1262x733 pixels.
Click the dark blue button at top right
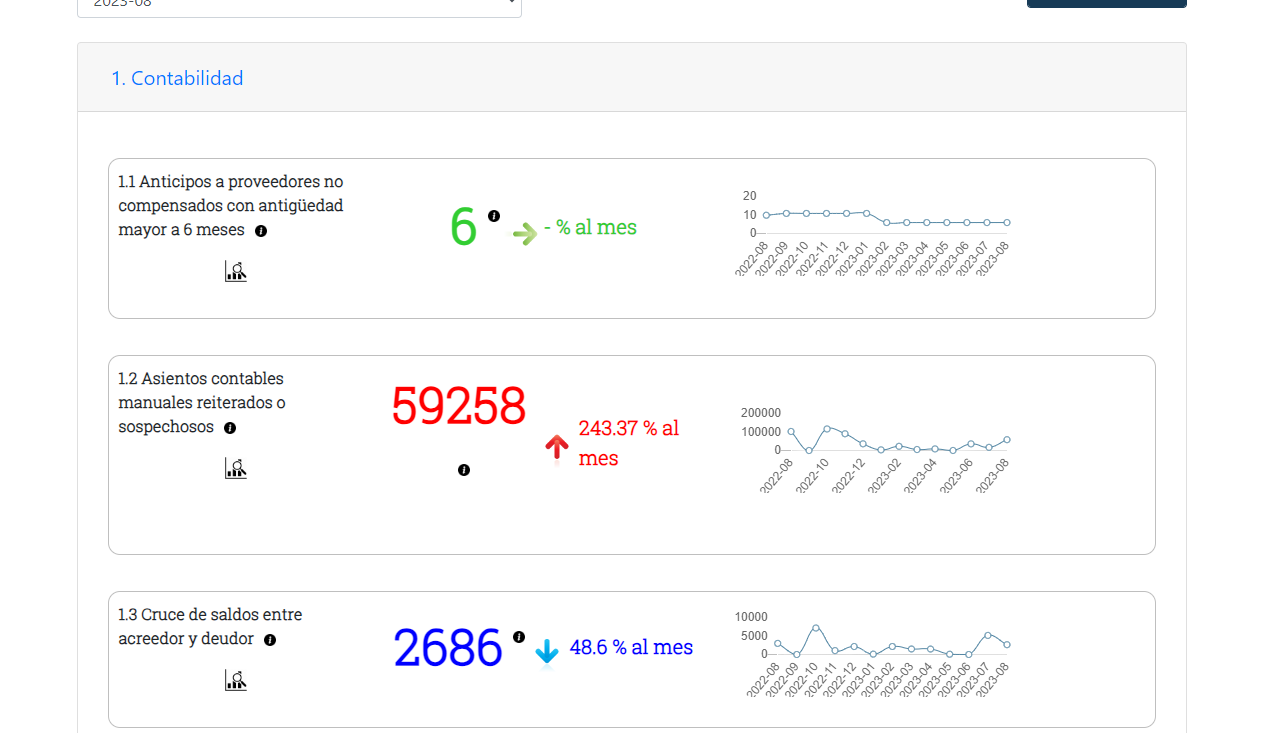tap(1106, 3)
